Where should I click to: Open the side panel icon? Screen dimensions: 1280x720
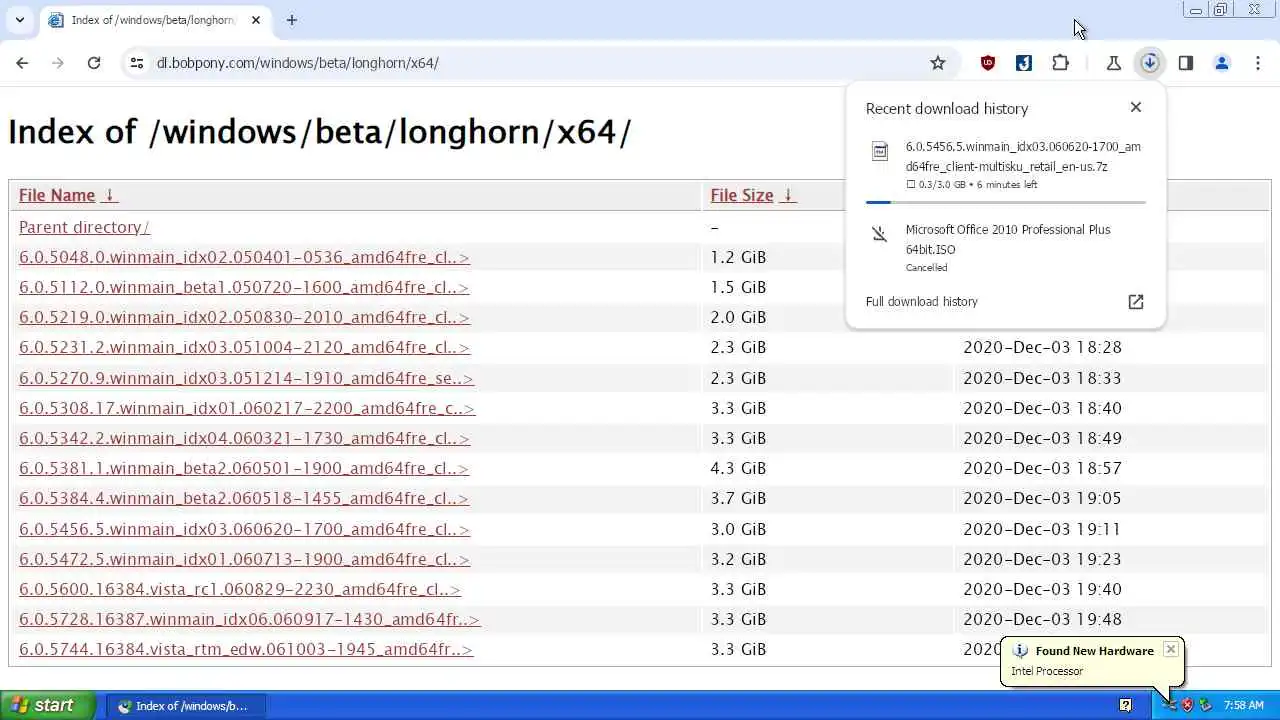pyautogui.click(x=1186, y=63)
